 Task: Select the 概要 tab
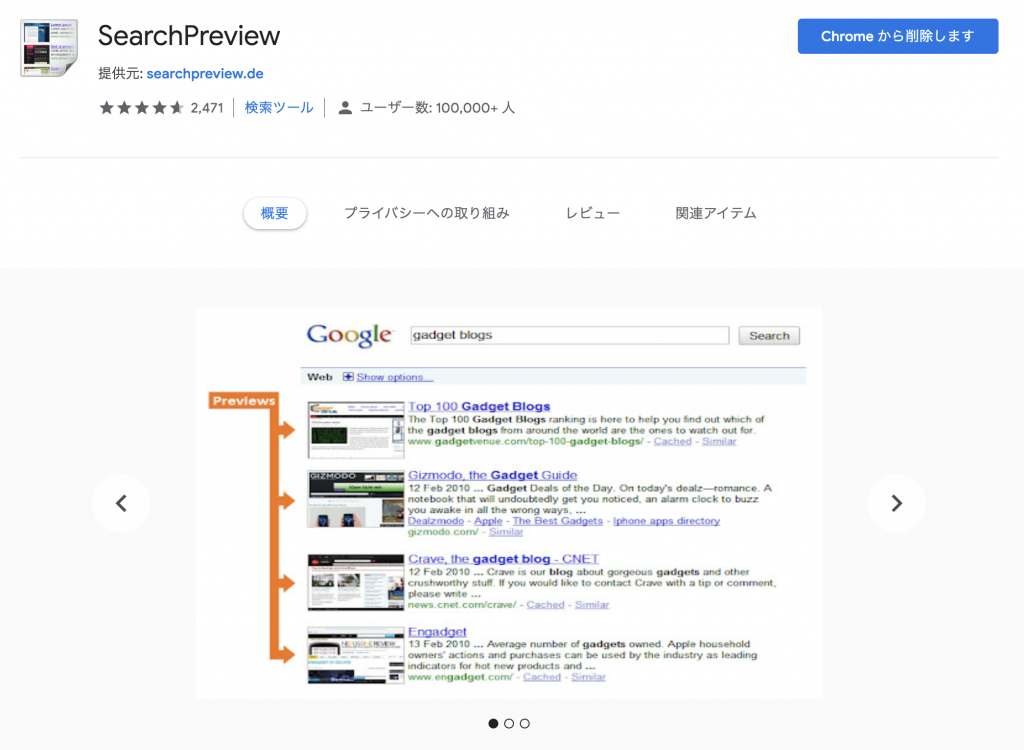pyautogui.click(x=274, y=213)
